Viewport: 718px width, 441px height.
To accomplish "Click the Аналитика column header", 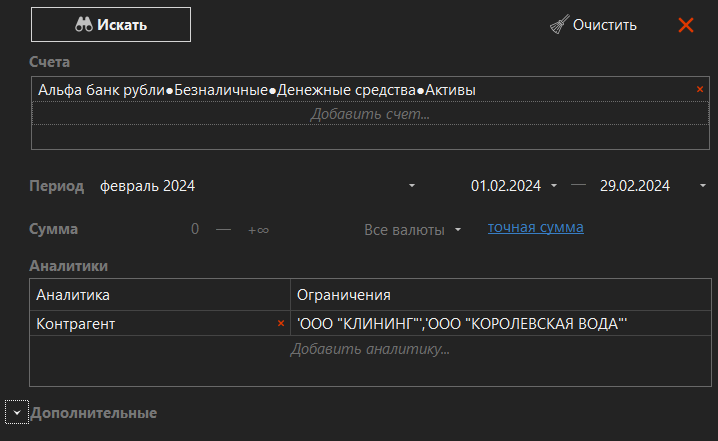I will pos(160,295).
